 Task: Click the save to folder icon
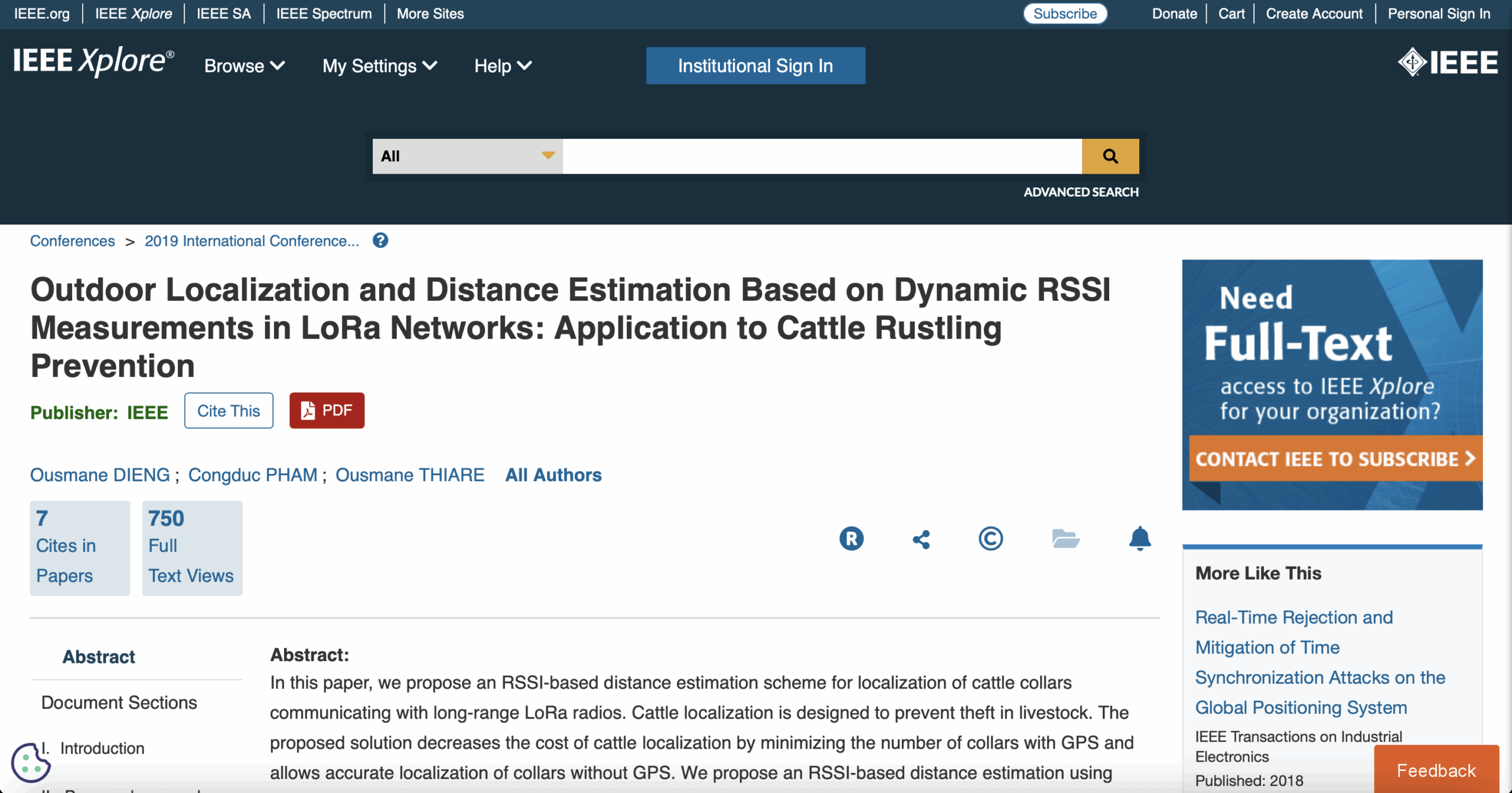[1065, 538]
